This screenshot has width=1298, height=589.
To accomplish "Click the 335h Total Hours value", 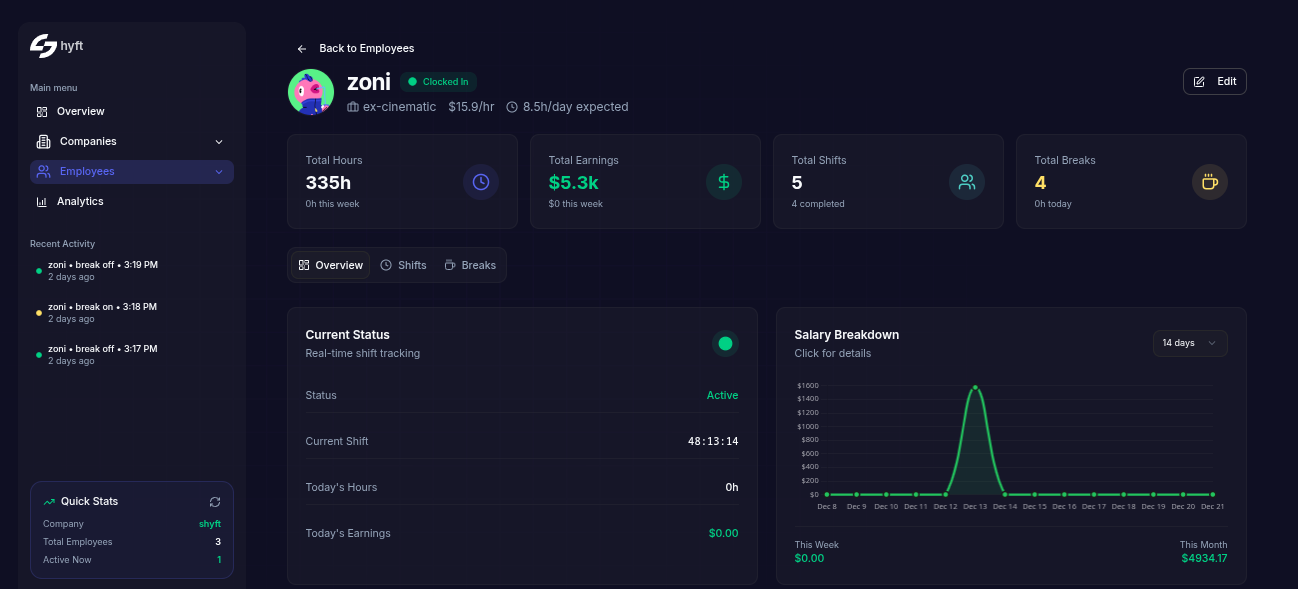I will (x=328, y=183).
